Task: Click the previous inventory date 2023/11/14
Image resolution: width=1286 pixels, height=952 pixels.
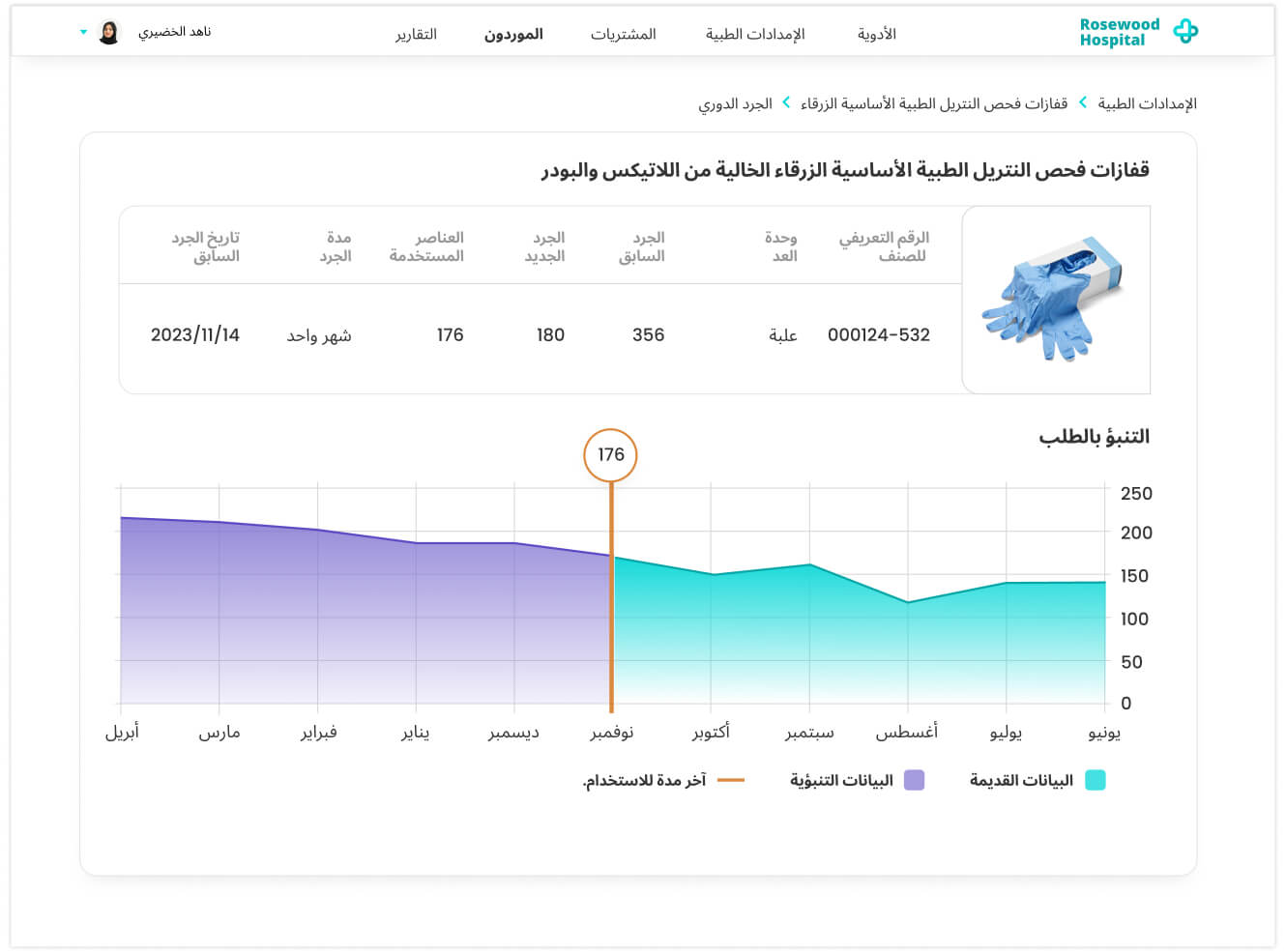Action: coord(194,335)
